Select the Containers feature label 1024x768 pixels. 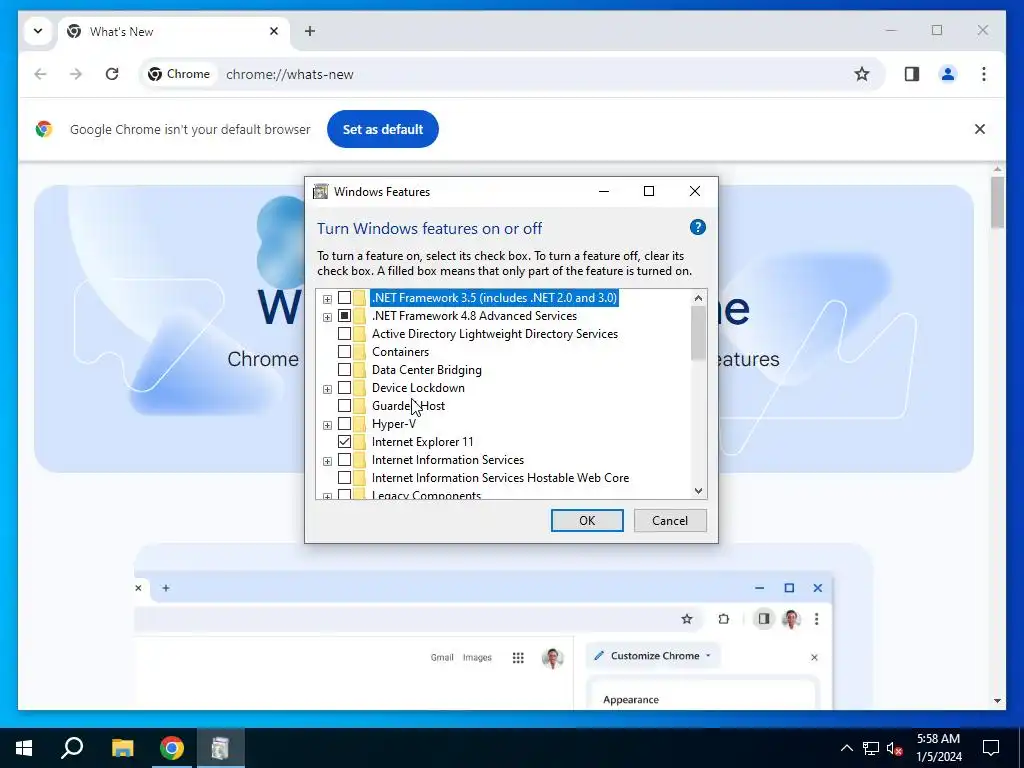(400, 352)
